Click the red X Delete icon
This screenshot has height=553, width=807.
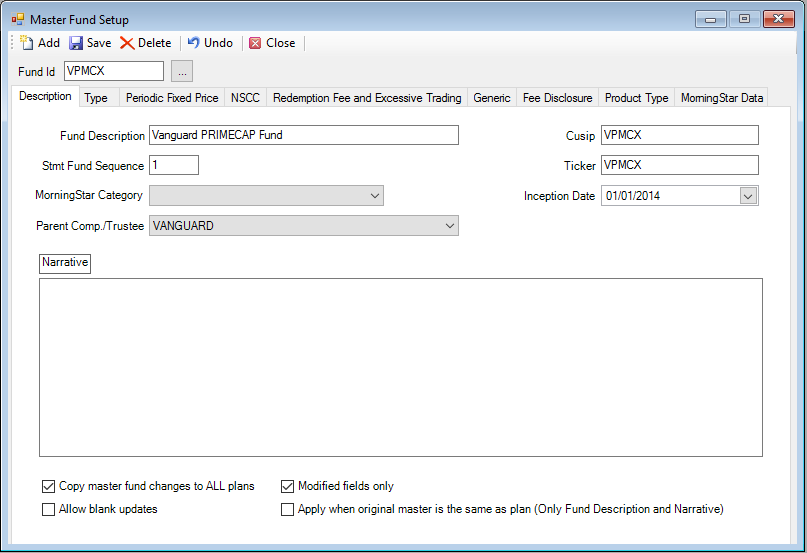coord(127,43)
